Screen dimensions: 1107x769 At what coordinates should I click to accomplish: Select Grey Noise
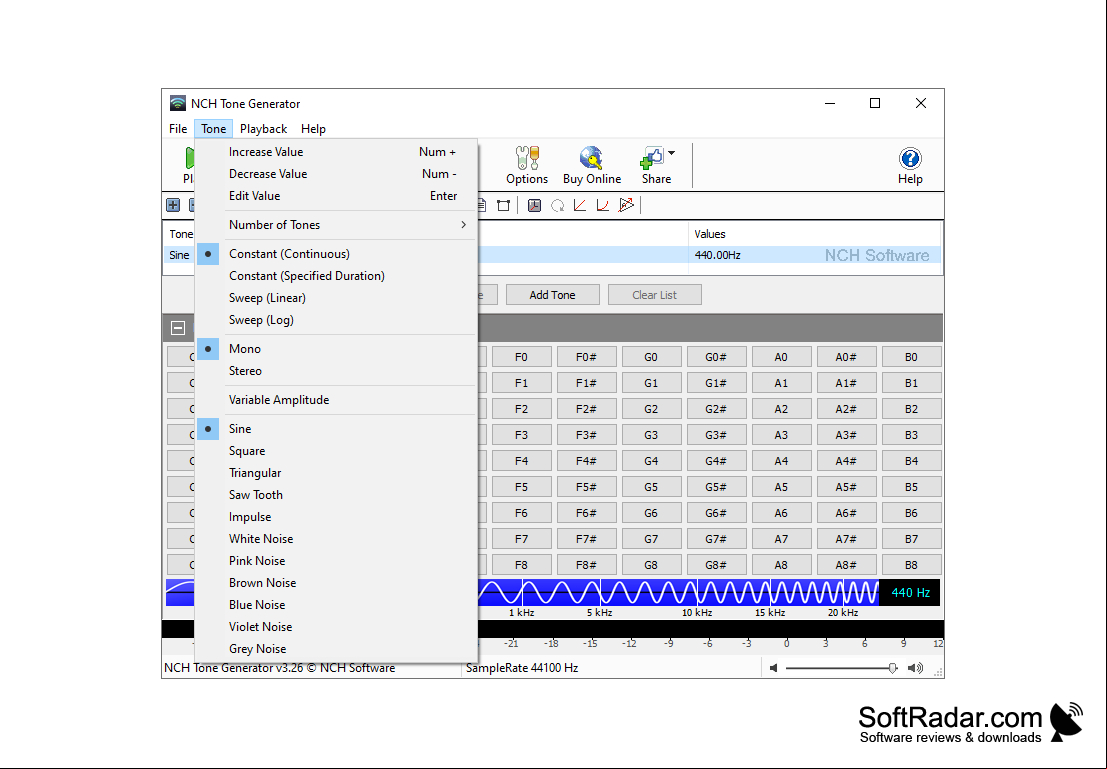point(336,648)
